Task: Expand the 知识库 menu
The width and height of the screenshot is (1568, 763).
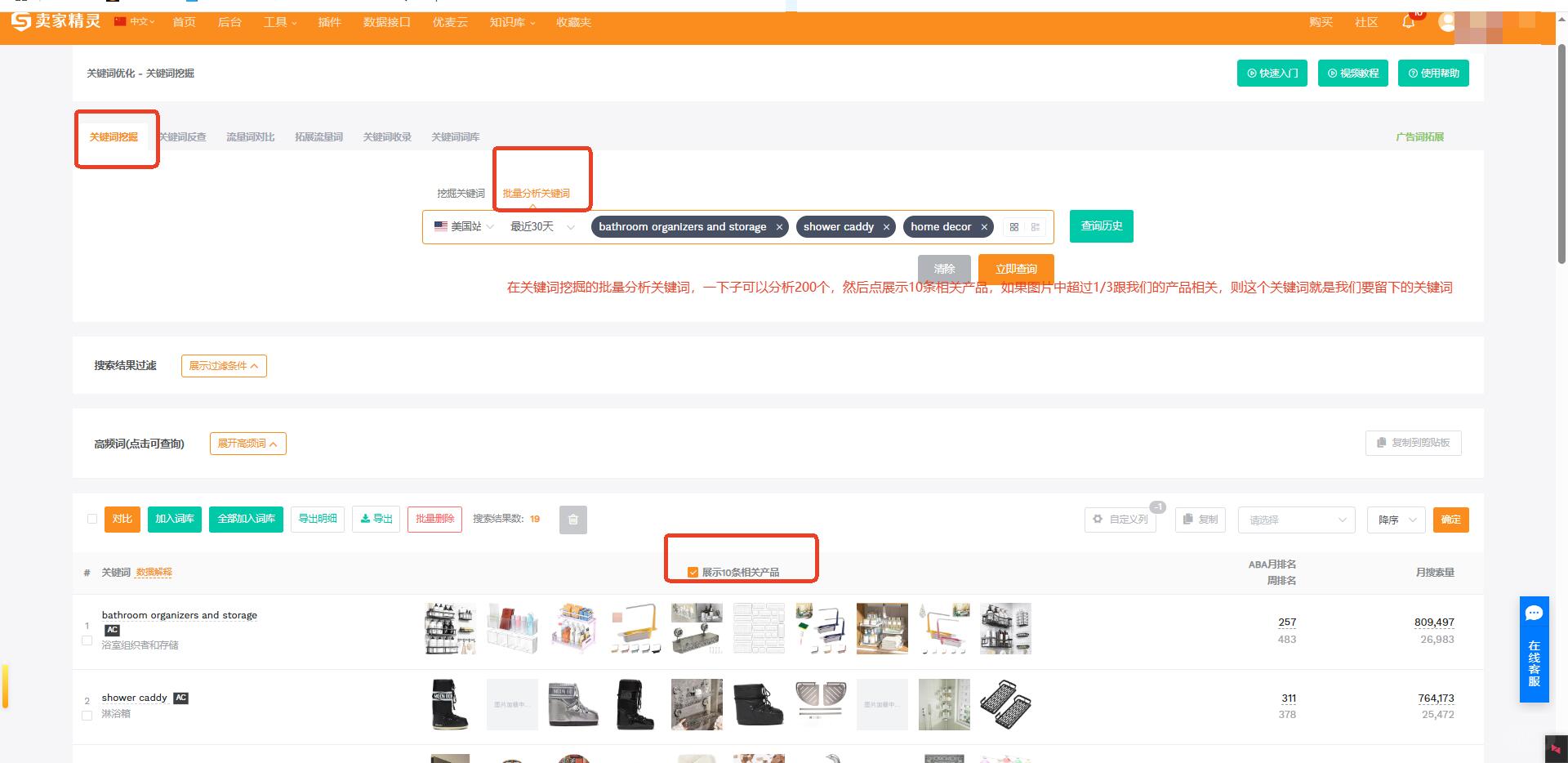Action: click(x=512, y=22)
